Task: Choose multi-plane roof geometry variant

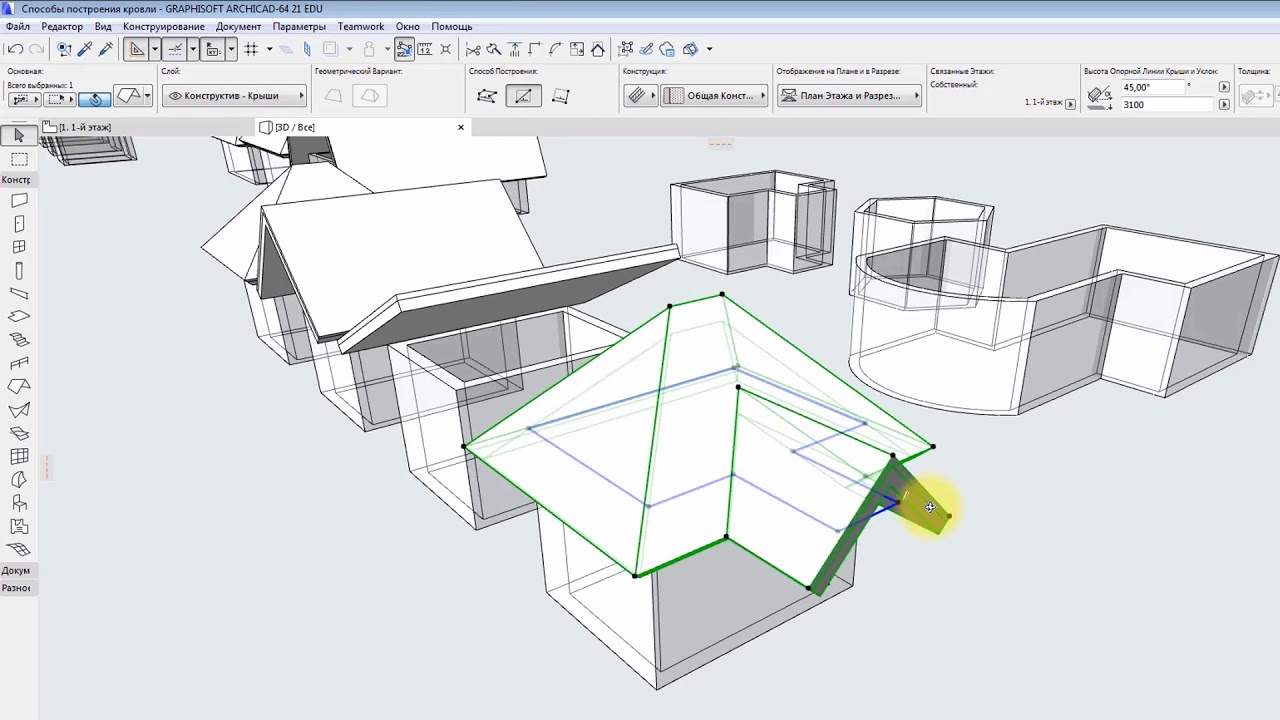Action: click(x=370, y=96)
